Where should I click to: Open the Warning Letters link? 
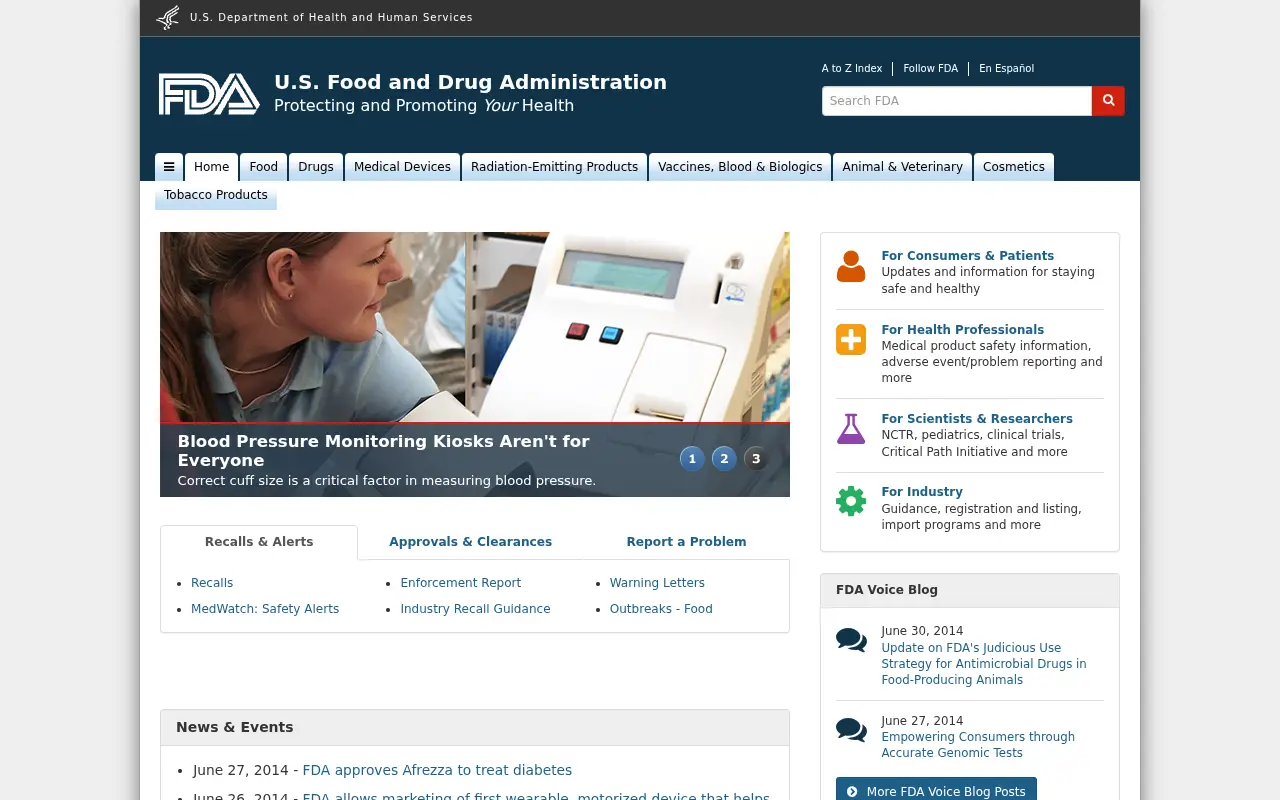click(x=657, y=583)
